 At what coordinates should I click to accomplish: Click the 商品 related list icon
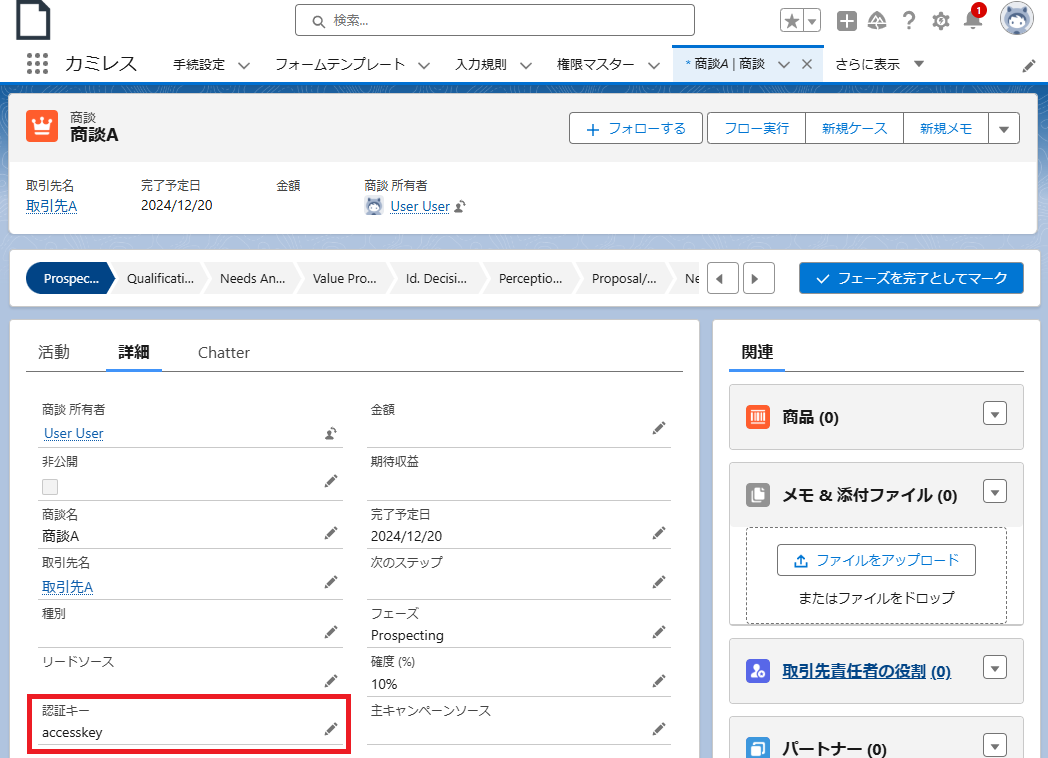tap(758, 417)
